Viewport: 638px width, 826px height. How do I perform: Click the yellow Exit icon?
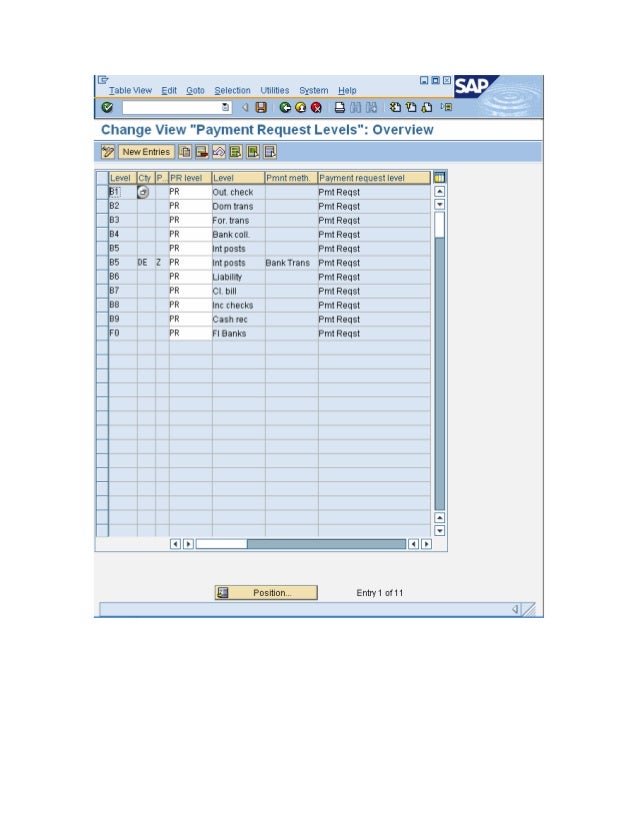coord(300,107)
